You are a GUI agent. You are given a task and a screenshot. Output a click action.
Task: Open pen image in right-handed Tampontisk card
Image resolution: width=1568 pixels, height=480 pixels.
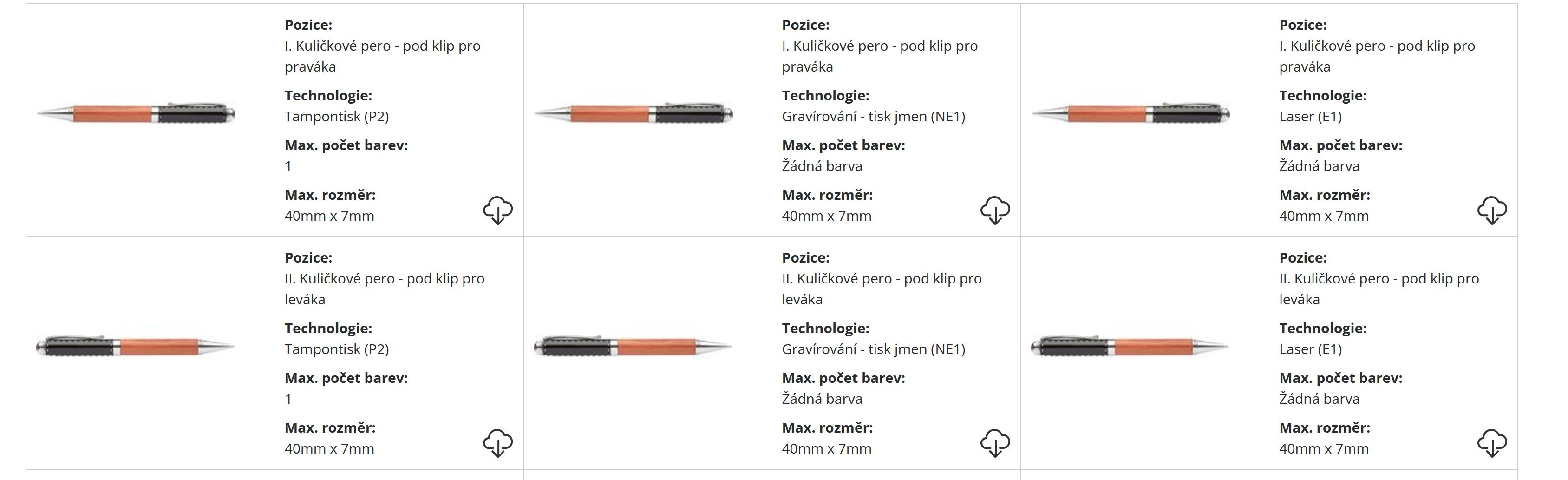coord(137,114)
